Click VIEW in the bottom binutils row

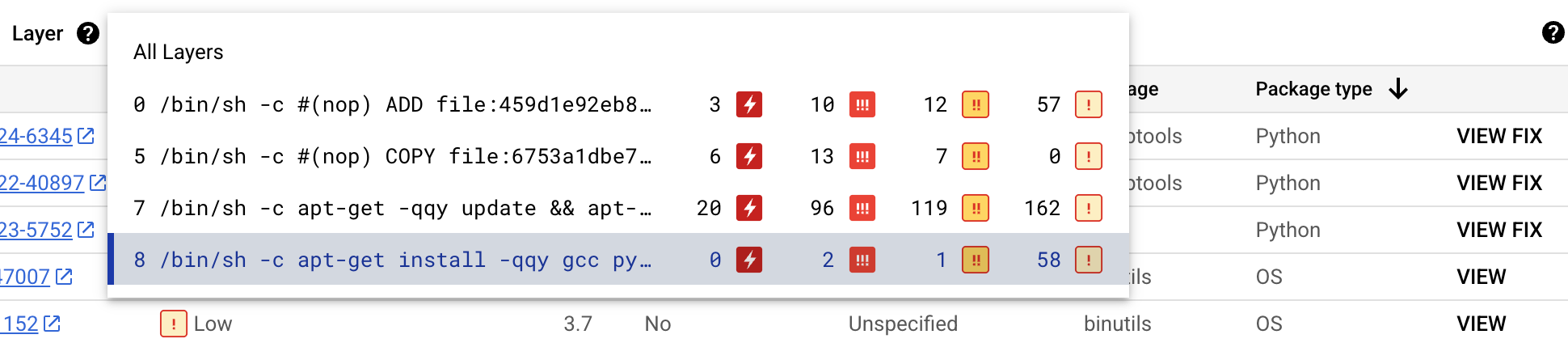click(x=1481, y=324)
